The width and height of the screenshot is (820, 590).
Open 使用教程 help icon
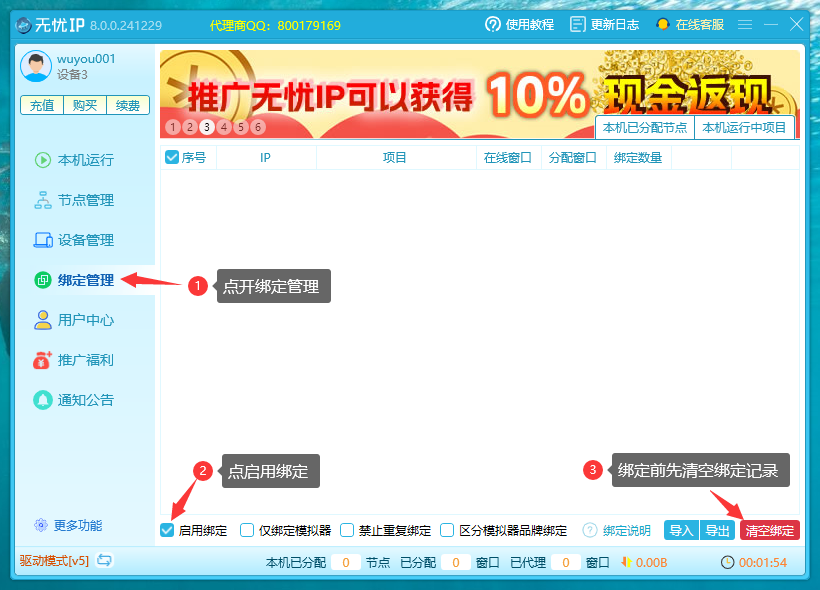click(x=493, y=24)
